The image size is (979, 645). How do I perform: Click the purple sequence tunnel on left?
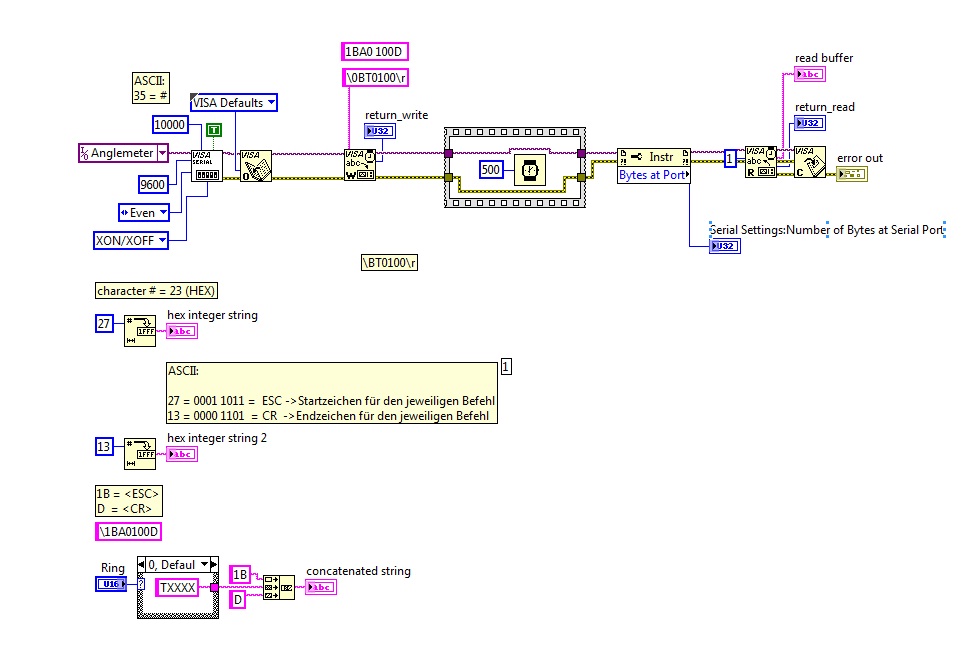pos(448,153)
